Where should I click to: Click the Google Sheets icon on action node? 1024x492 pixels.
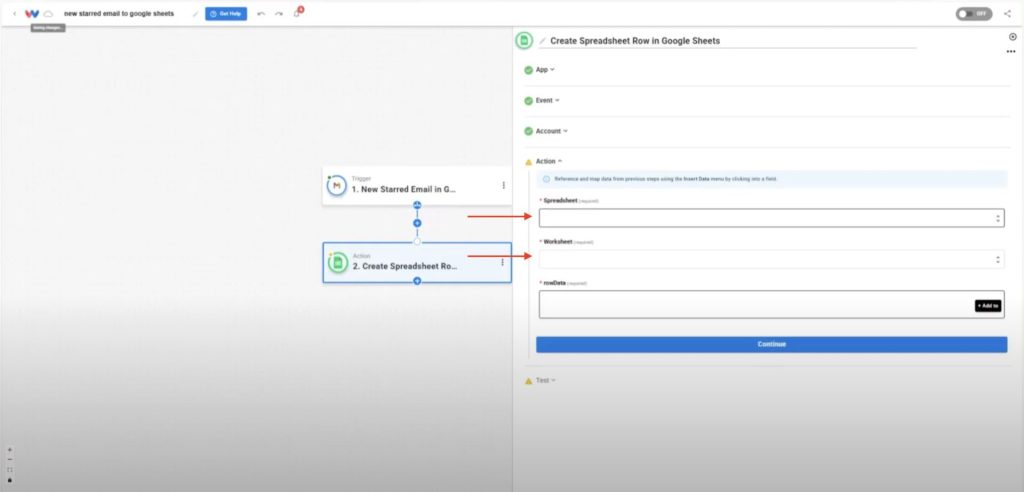(338, 263)
